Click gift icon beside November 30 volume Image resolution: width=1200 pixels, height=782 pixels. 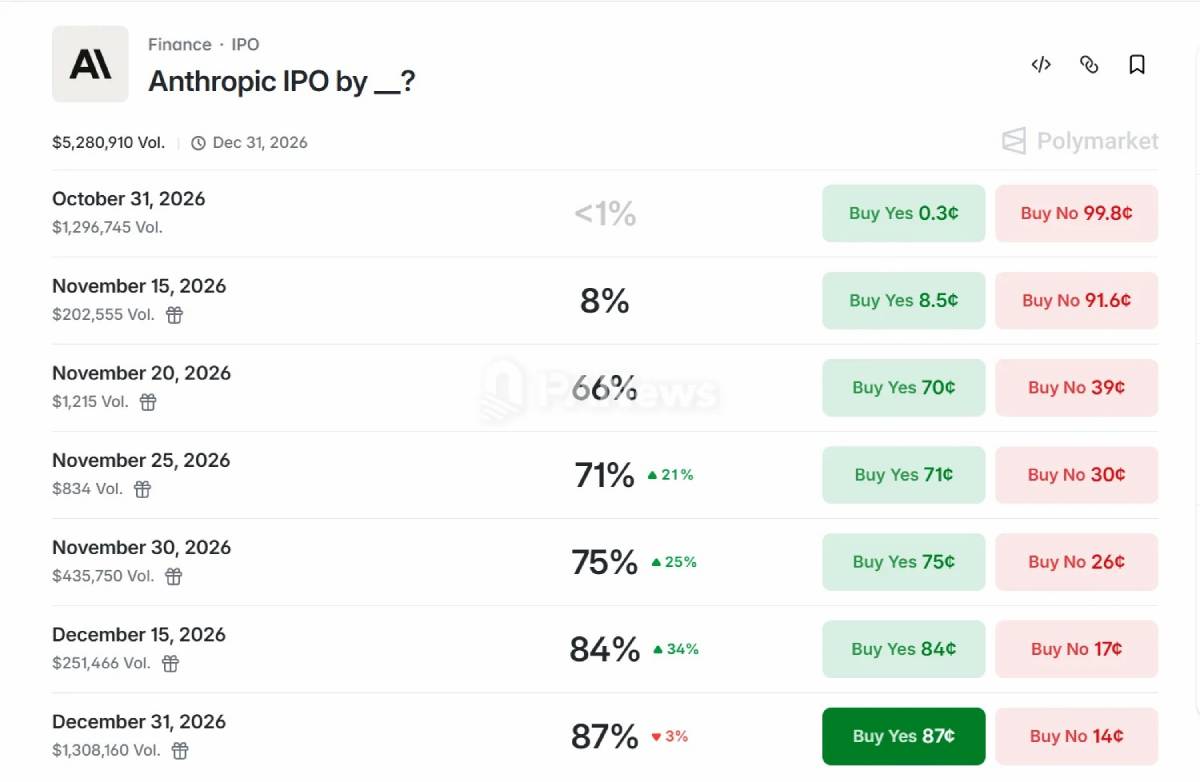point(174,576)
